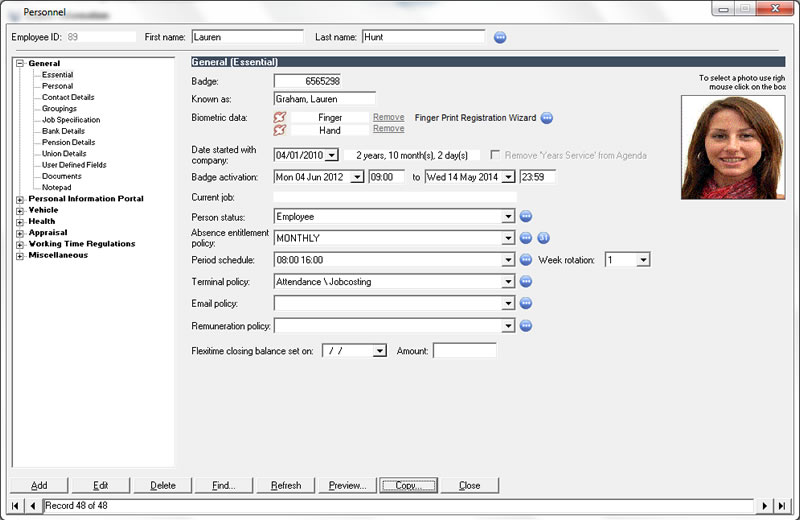Expand the Personal Information Portal tree node
The height and width of the screenshot is (520, 800).
(x=20, y=199)
